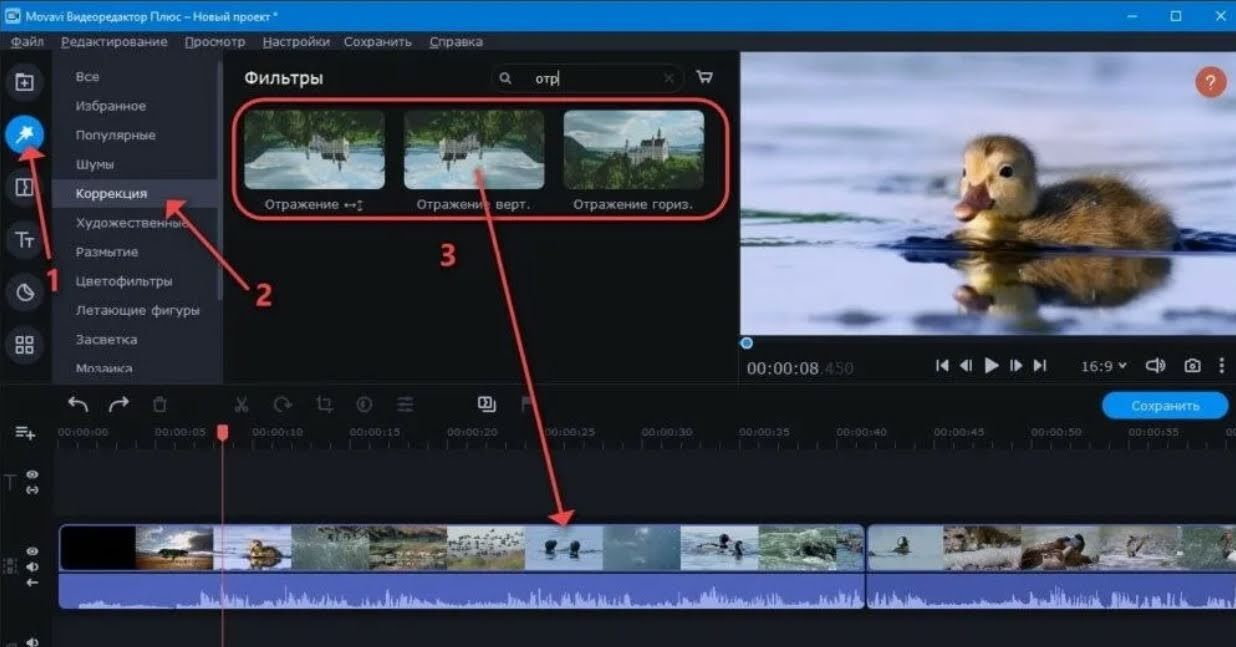
Task: Click the Undo arrow in timeline toolbar
Action: click(x=78, y=404)
